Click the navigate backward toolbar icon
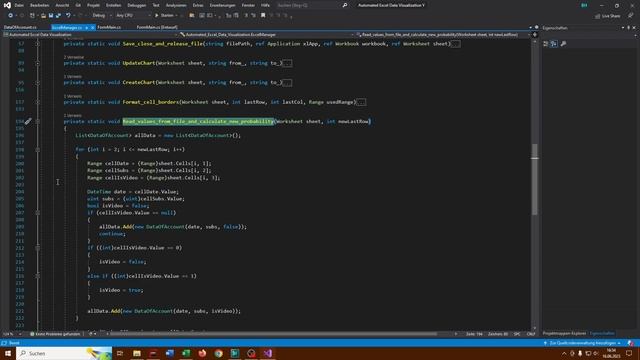The width and height of the screenshot is (640, 360). coord(10,16)
